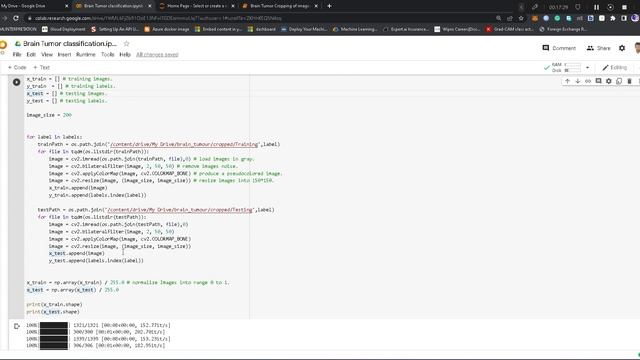Screen dimensions: 640x360
Task: Click the Share button
Action: click(x=598, y=48)
